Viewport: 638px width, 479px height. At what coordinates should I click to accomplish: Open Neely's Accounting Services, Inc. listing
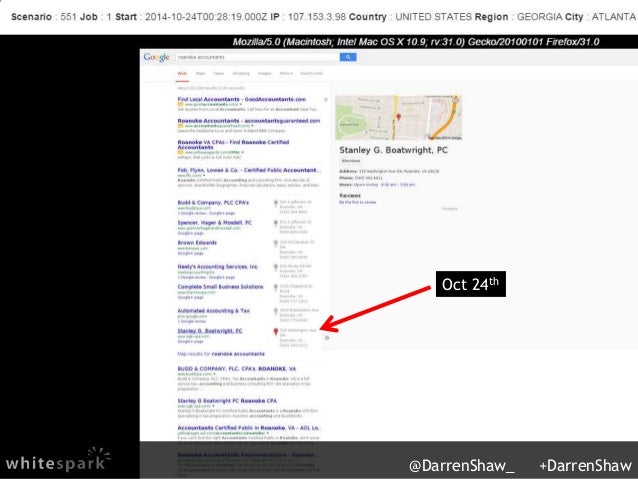[x=218, y=267]
